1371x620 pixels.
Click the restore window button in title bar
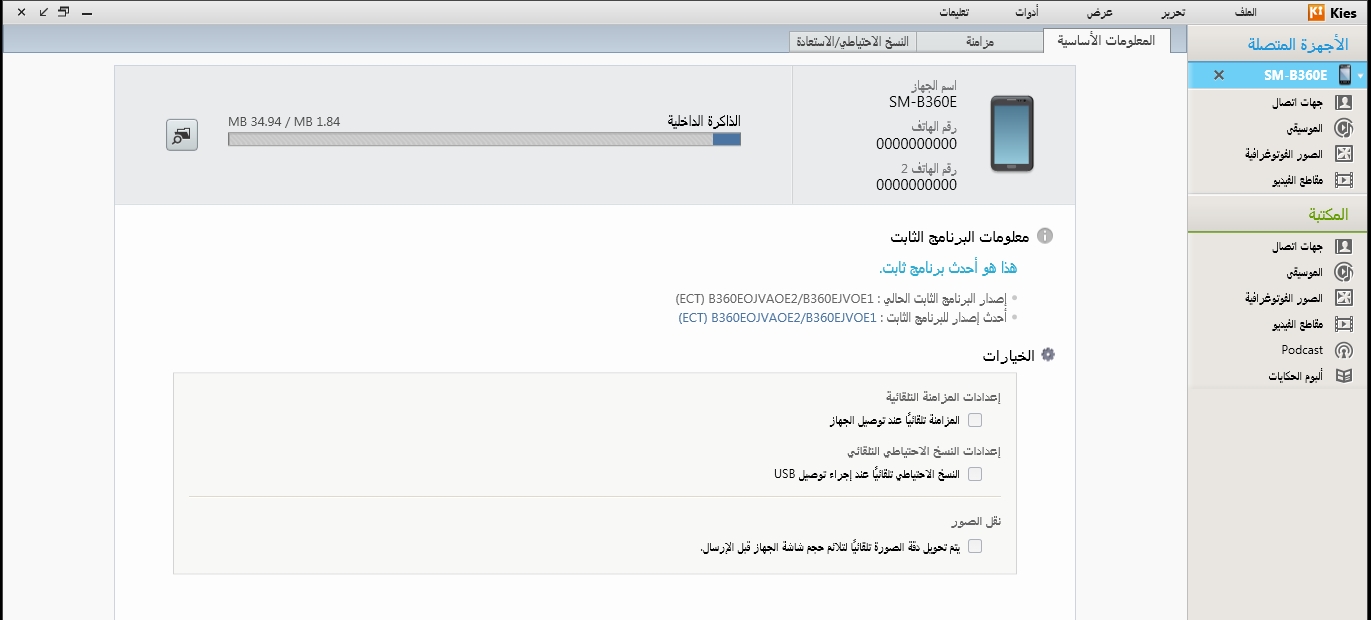pyautogui.click(x=63, y=12)
